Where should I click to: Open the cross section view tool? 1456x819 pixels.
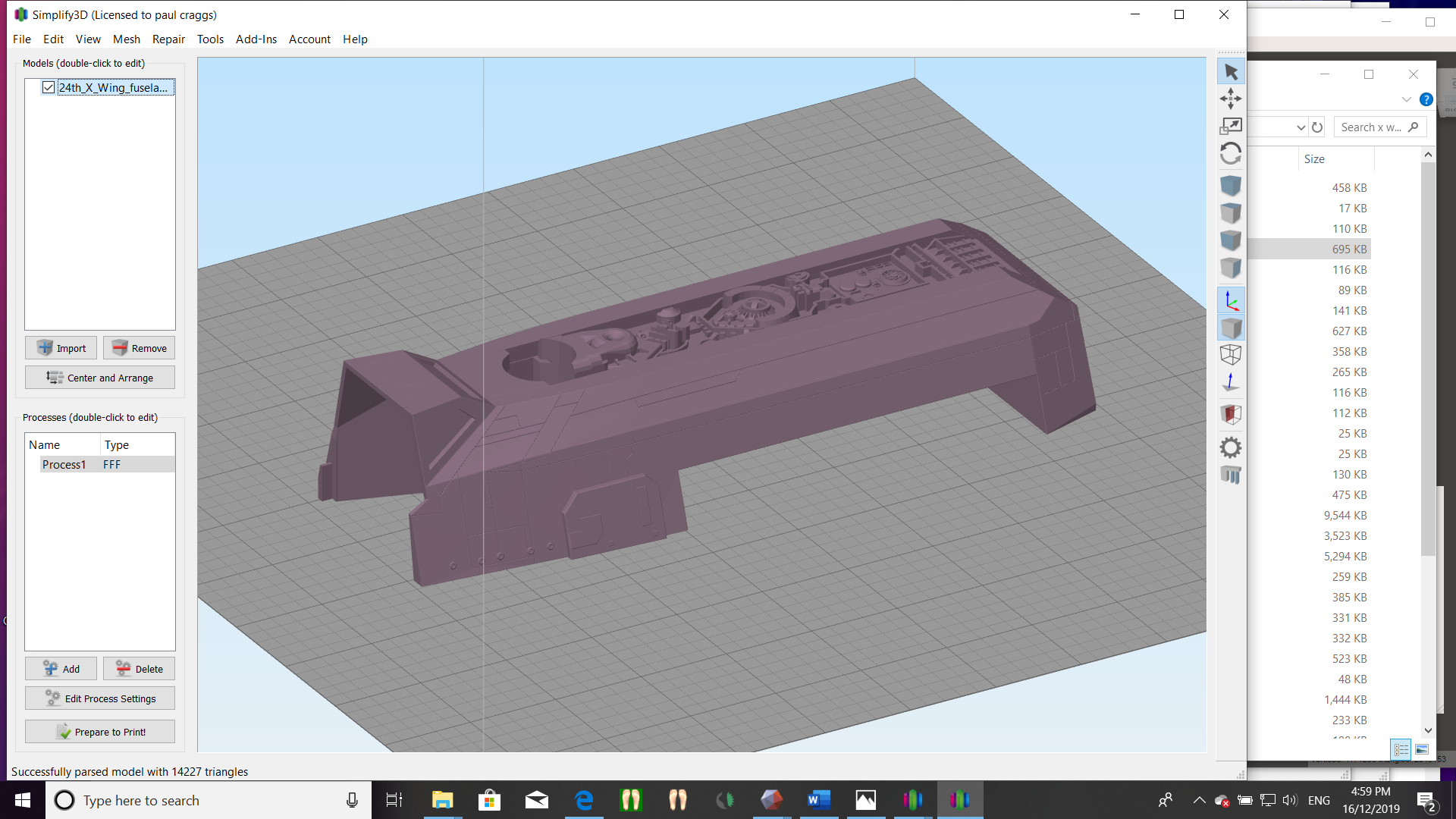[1231, 414]
